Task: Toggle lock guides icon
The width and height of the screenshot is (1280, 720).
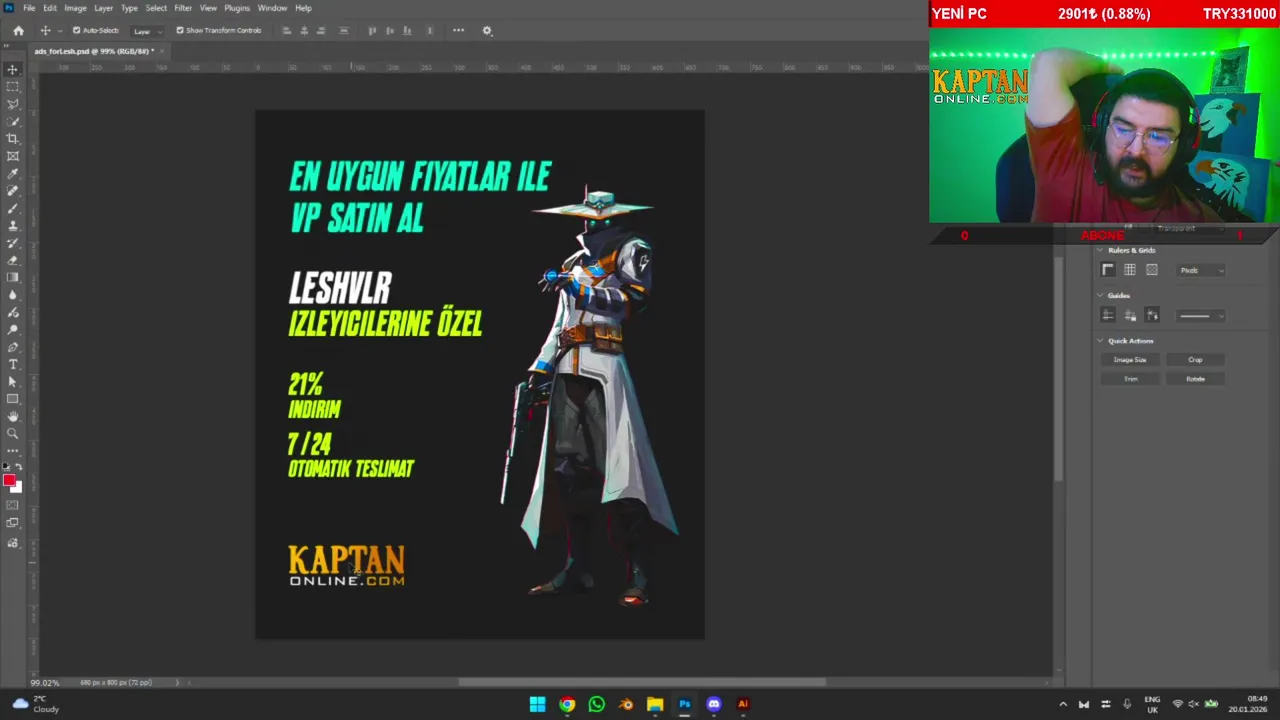Action: point(1130,315)
